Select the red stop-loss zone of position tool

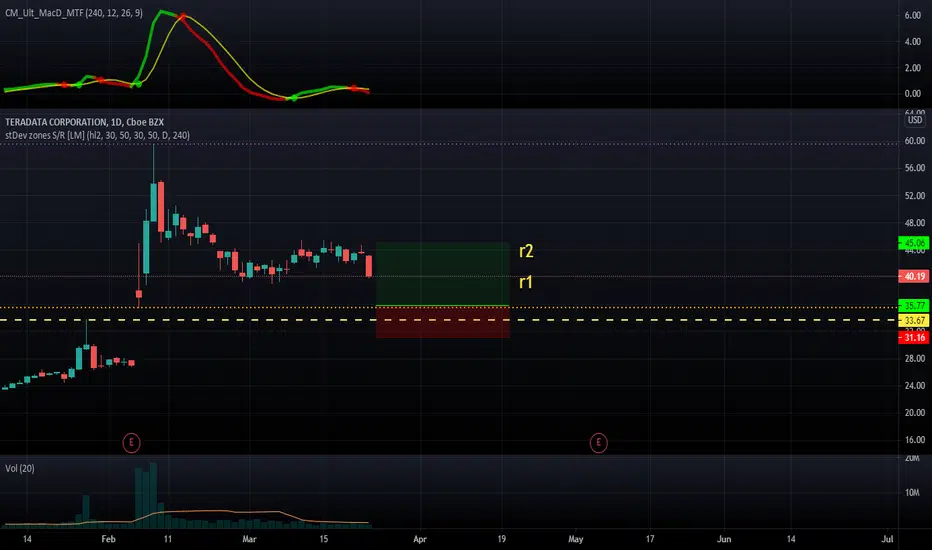pos(443,322)
